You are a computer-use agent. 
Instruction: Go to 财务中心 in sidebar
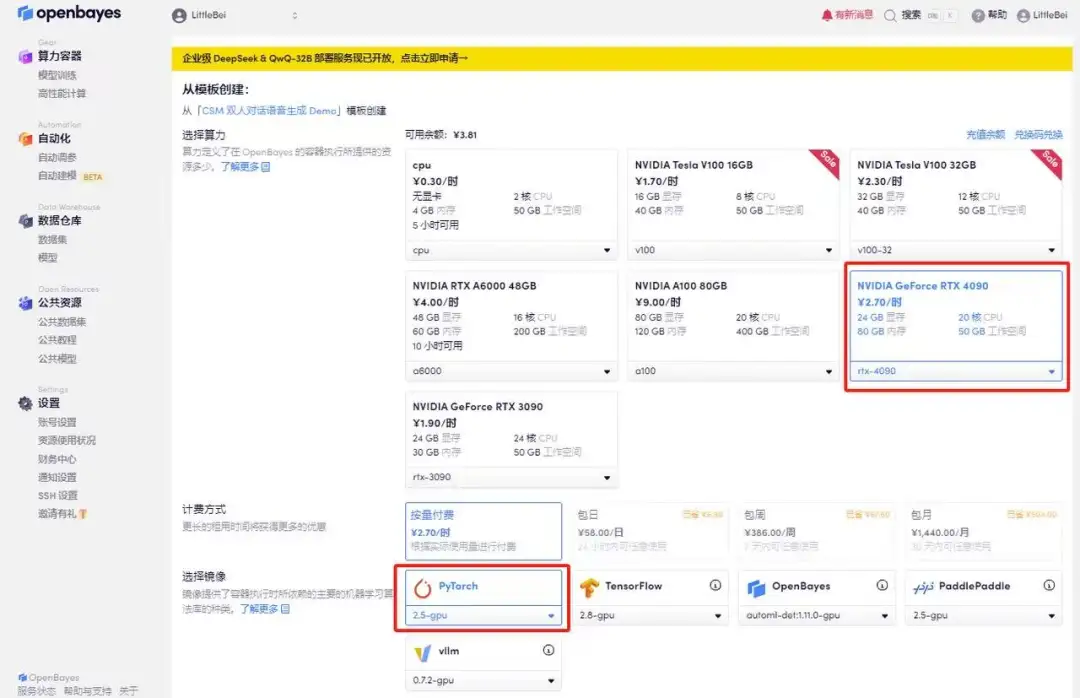pyautogui.click(x=57, y=459)
